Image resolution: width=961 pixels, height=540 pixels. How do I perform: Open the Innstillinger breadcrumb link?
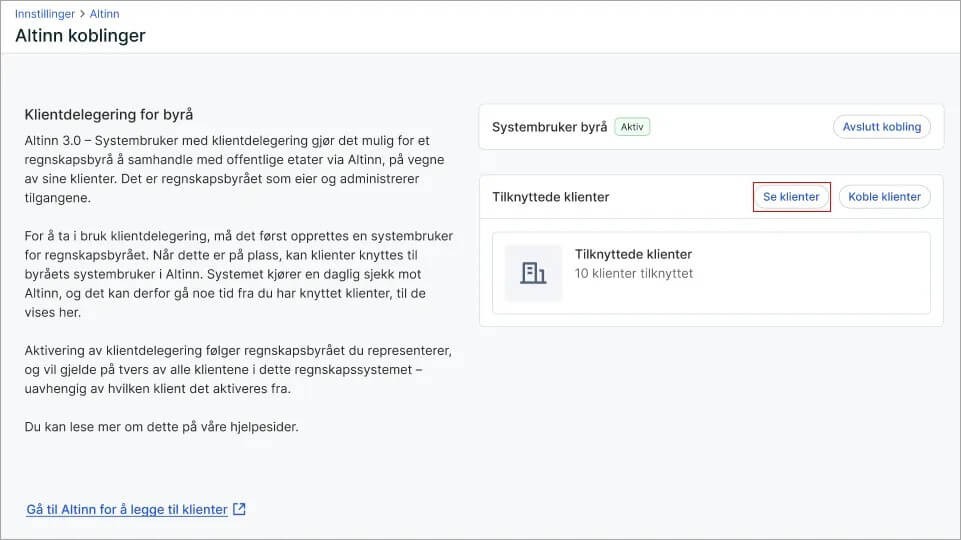(x=45, y=13)
